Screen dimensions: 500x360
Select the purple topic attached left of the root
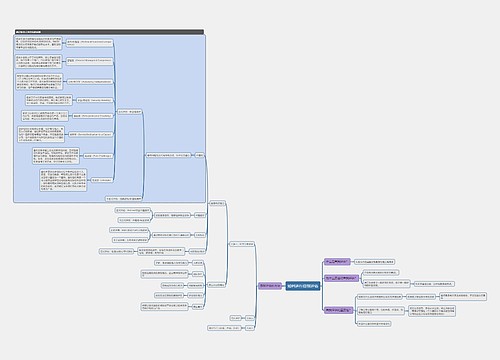click(270, 286)
